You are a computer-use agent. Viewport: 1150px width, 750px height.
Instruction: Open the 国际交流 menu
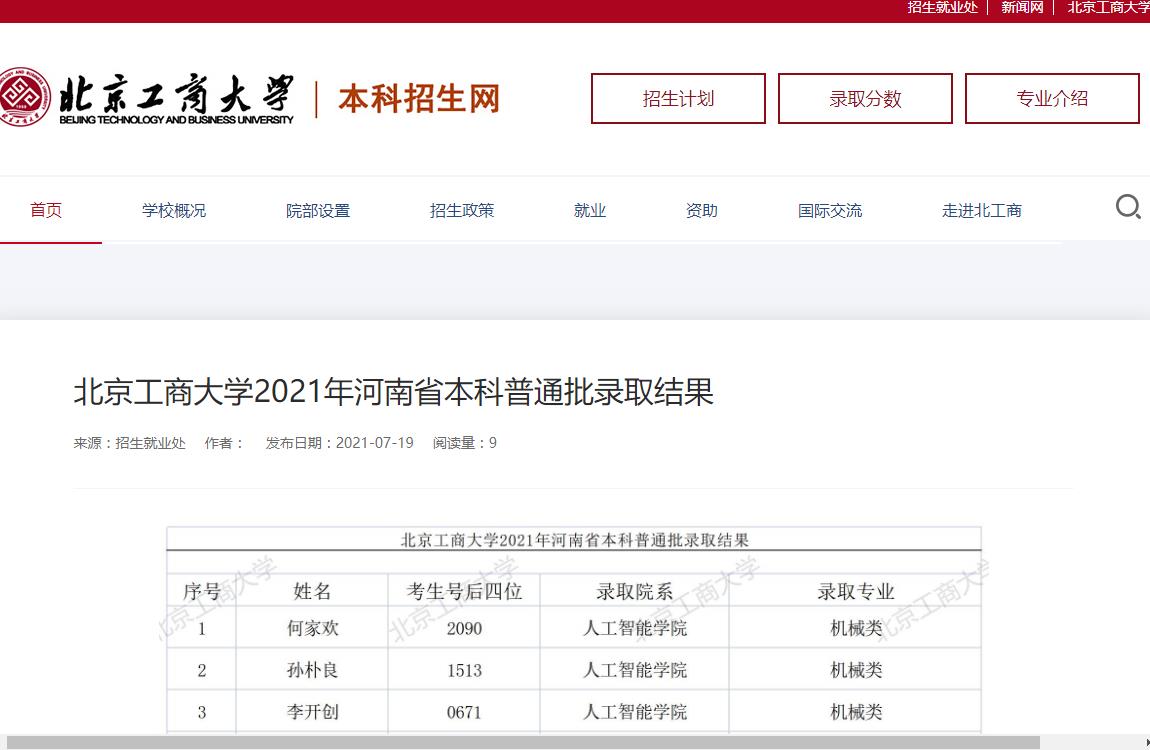point(830,211)
